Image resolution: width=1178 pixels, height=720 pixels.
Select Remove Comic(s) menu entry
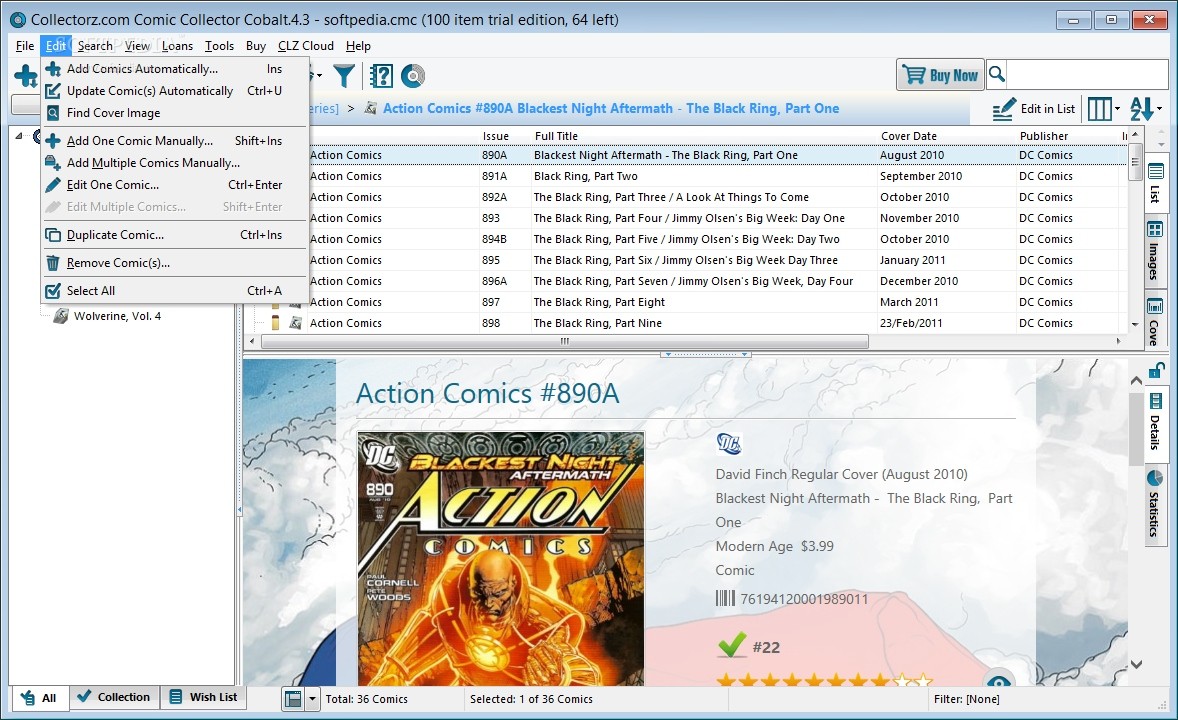coord(174,263)
